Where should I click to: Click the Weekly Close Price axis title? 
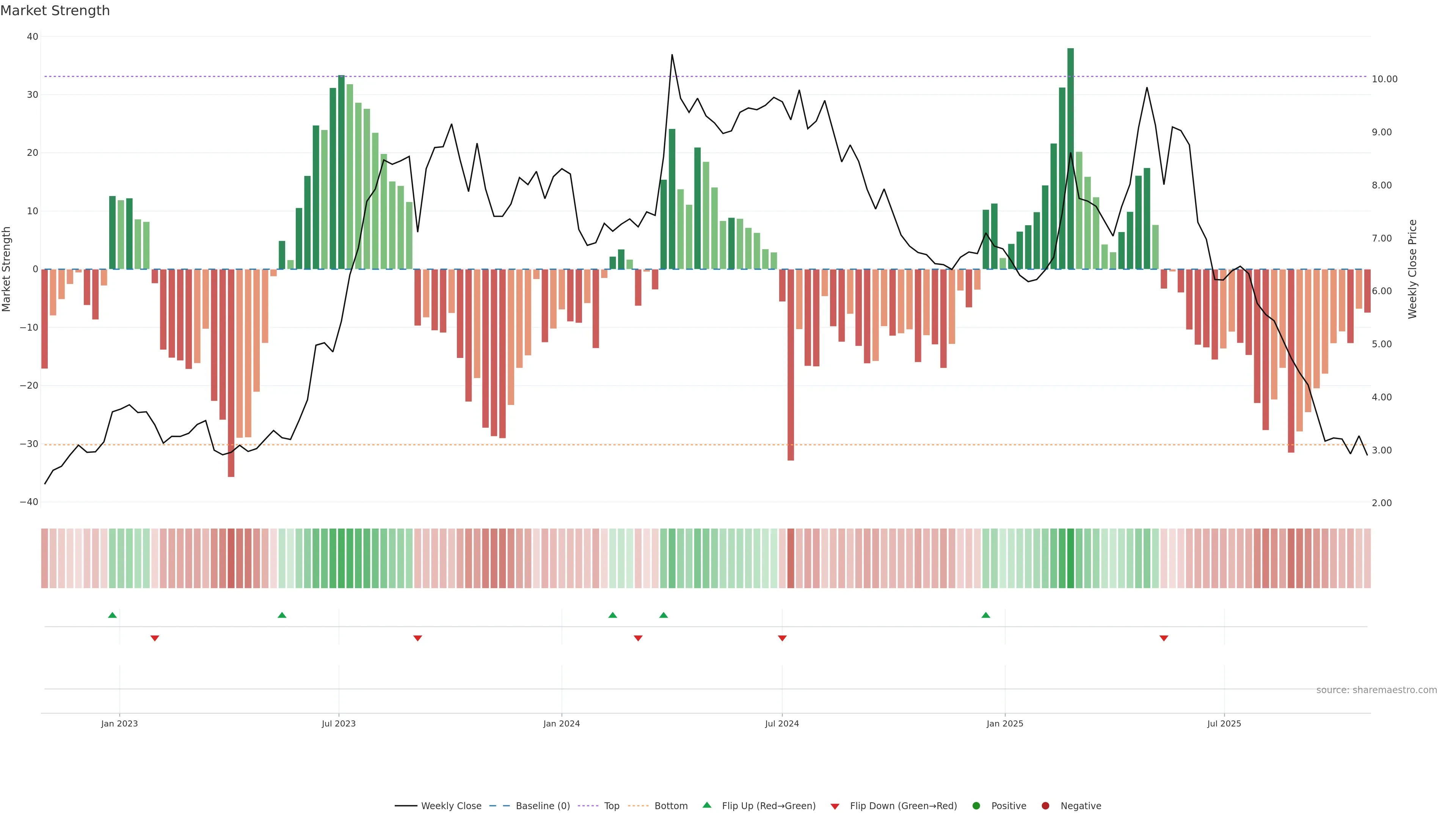[1412, 269]
